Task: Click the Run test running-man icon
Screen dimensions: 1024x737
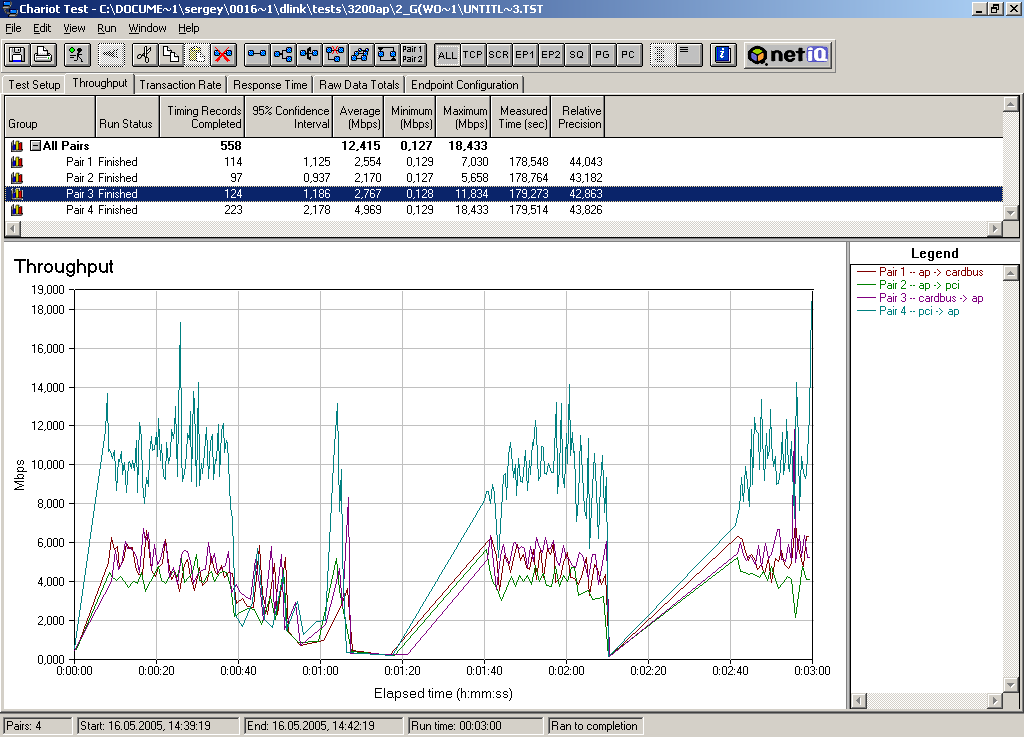Action: click(x=79, y=54)
